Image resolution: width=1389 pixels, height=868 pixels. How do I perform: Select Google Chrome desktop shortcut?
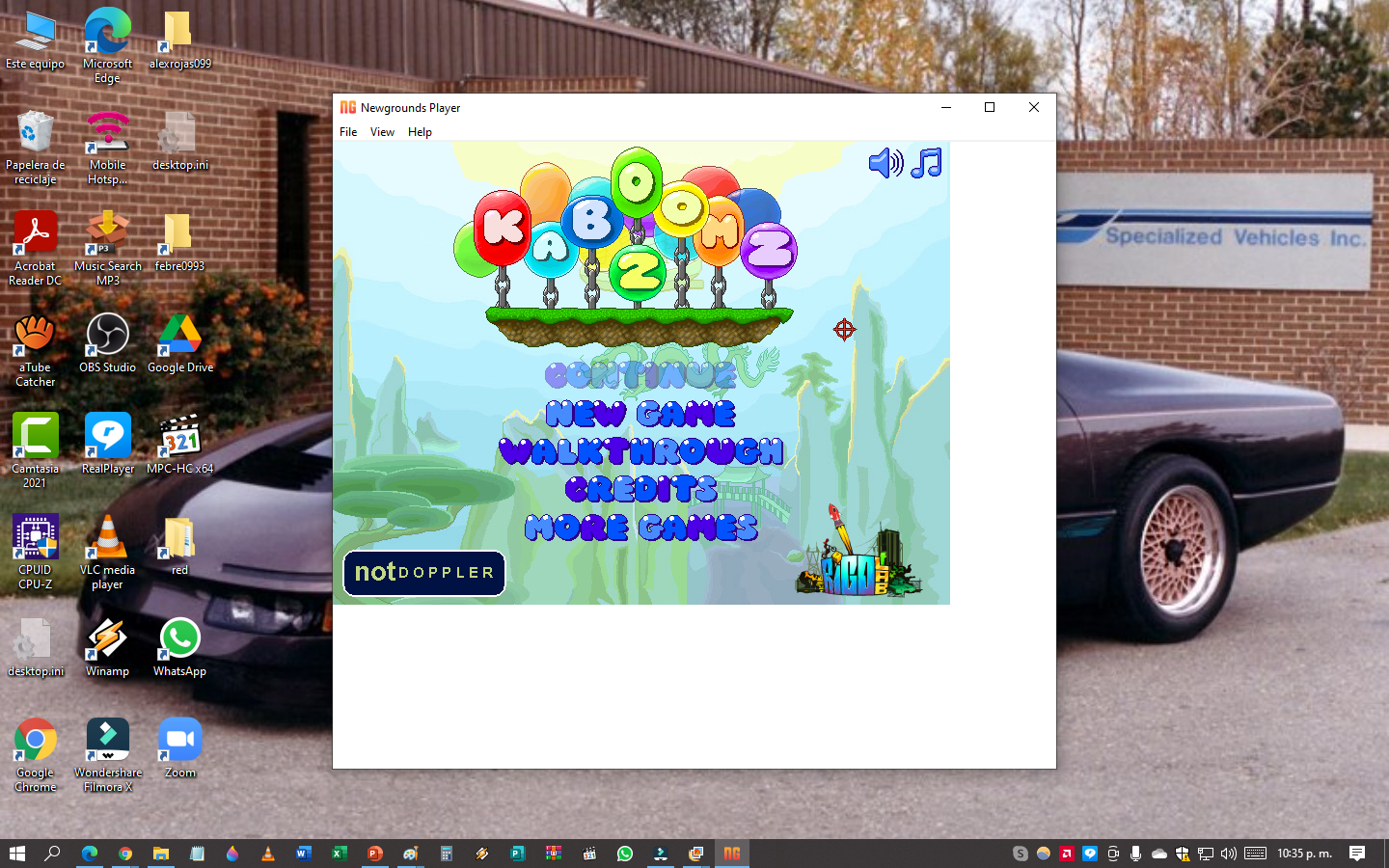click(36, 754)
